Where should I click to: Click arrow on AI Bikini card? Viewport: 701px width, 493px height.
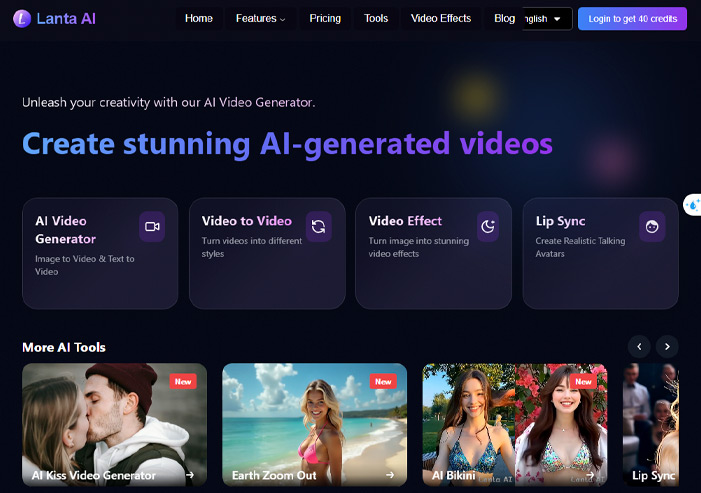[590, 475]
